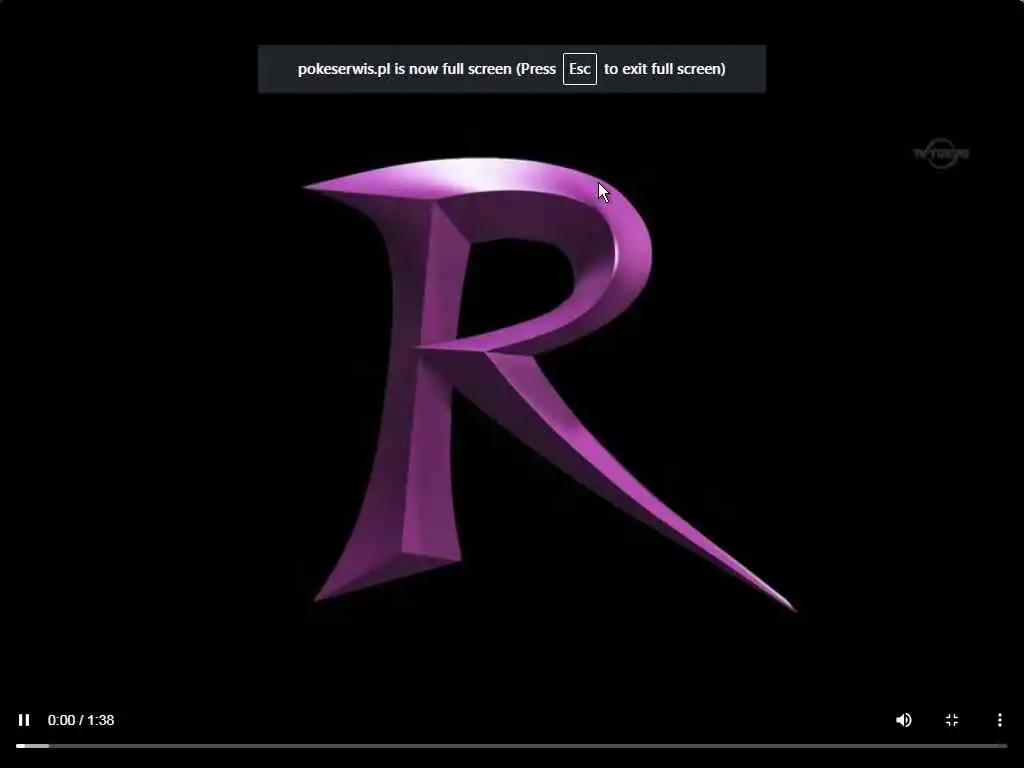This screenshot has width=1024, height=768.
Task: Pause the video playback
Action: (24, 720)
